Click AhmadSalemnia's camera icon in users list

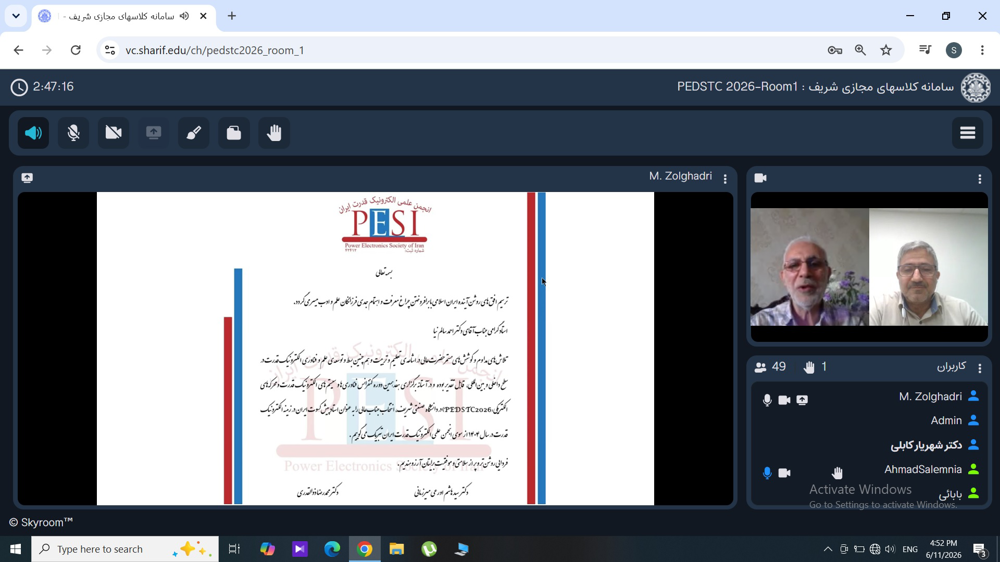784,473
